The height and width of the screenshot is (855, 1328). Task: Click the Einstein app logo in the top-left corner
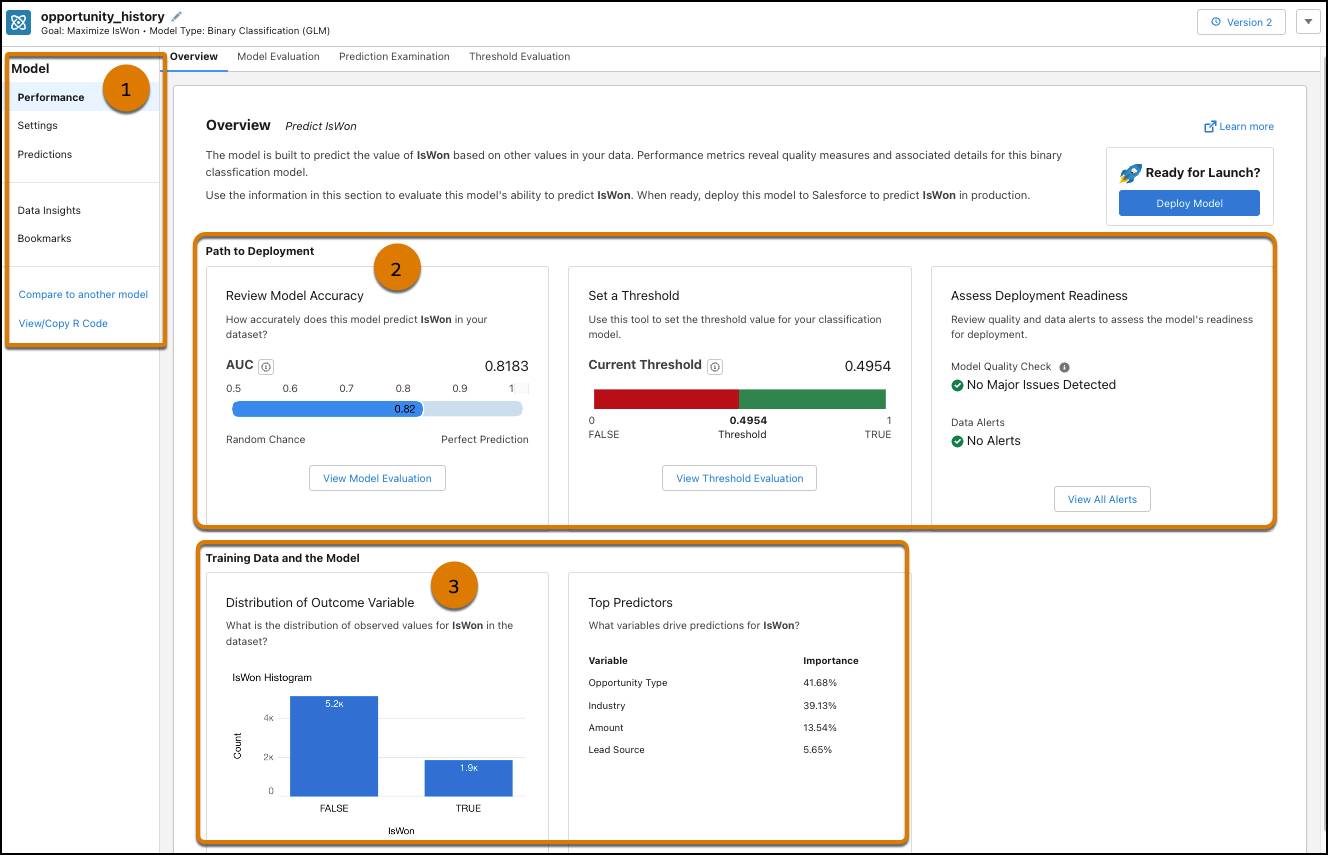(17, 22)
